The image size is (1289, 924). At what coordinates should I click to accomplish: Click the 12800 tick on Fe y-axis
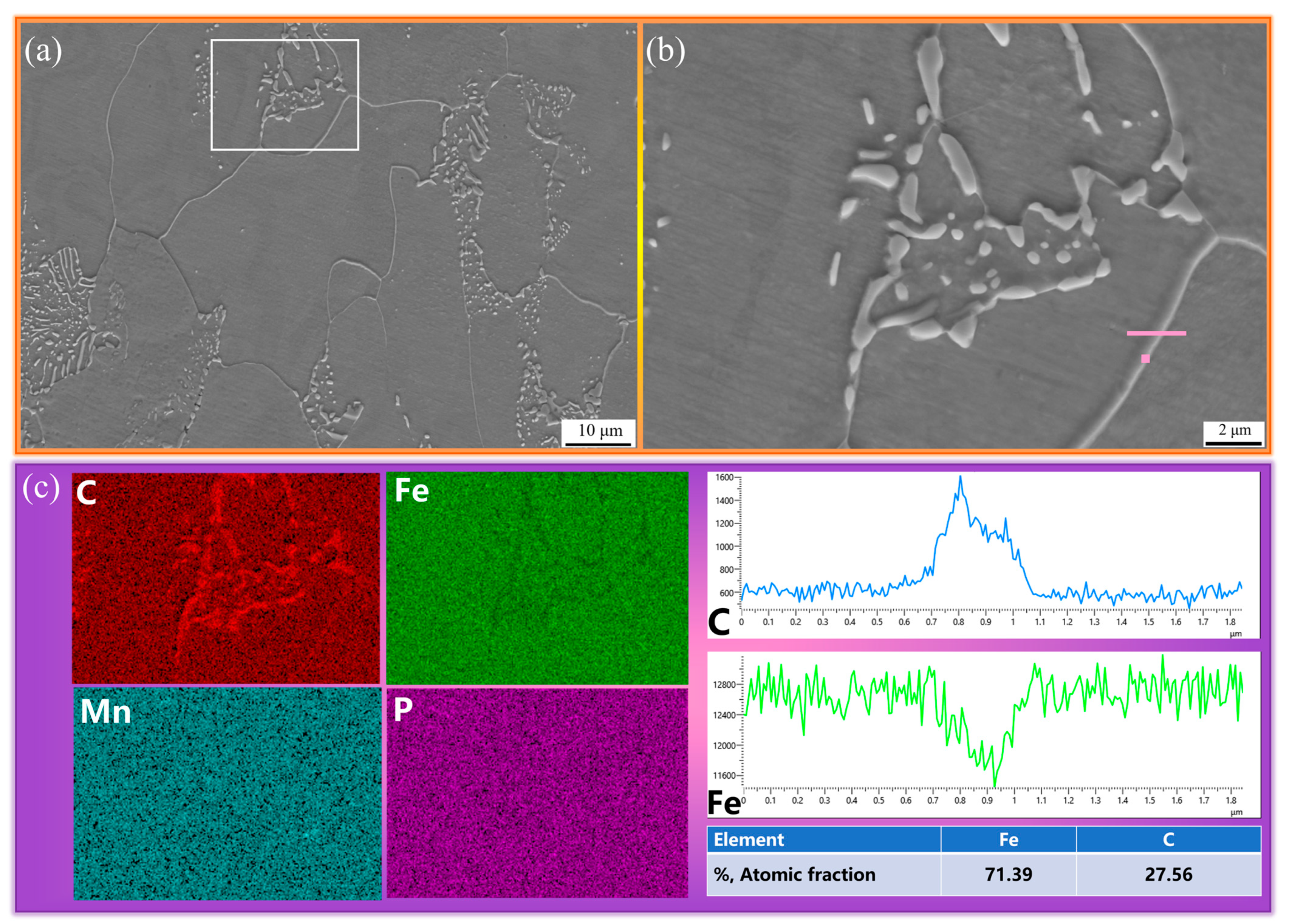pos(724,685)
